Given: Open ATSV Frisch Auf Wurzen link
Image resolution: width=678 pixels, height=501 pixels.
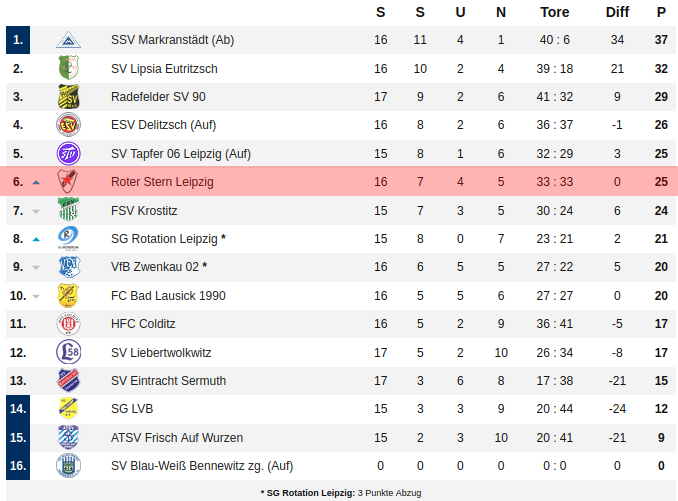Looking at the screenshot, I should (177, 438).
